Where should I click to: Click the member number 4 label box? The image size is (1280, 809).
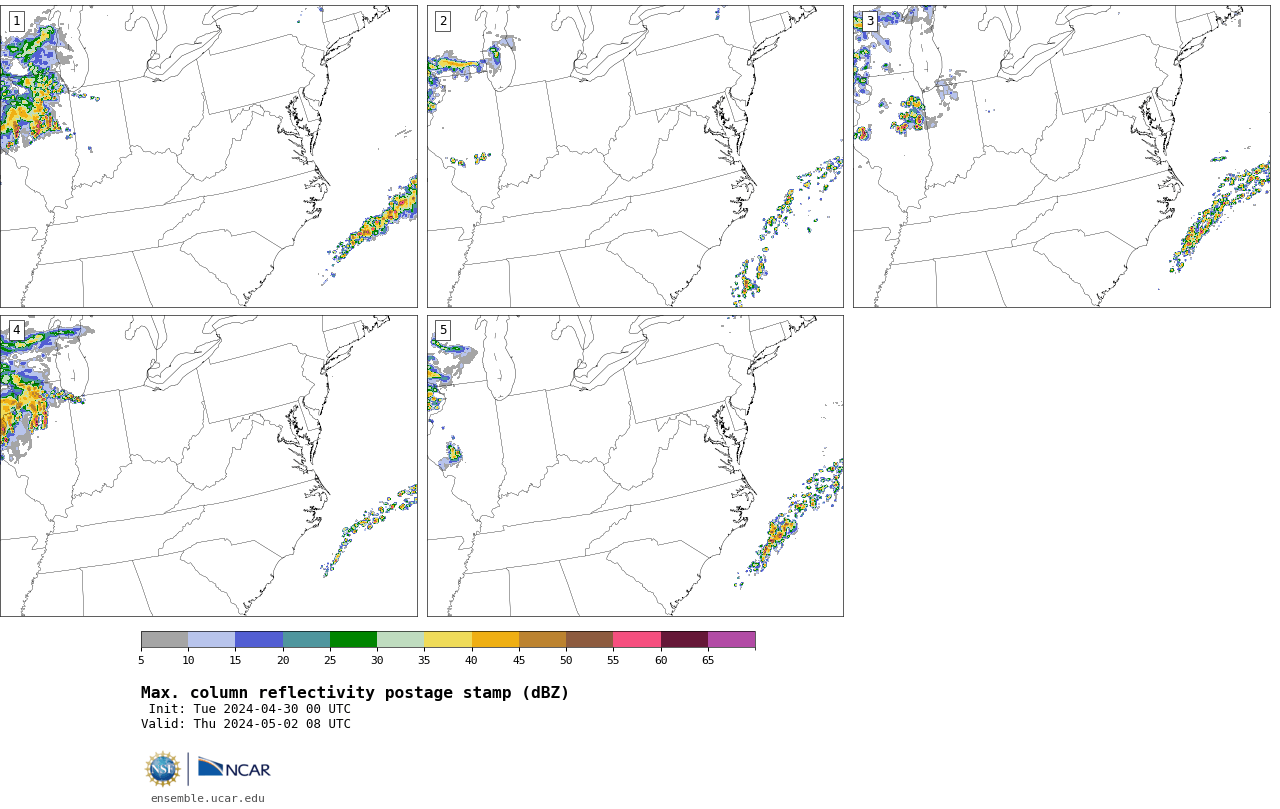(16, 330)
